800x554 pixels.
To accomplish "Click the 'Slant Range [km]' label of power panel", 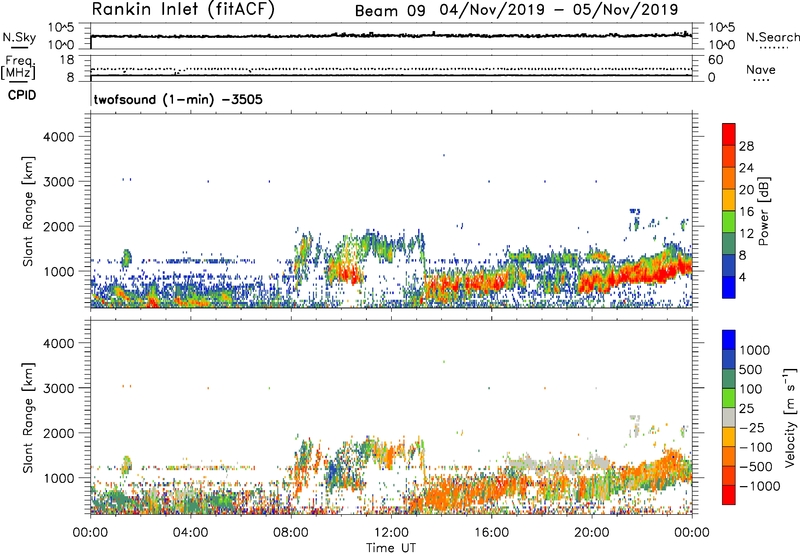I will click(x=28, y=211).
